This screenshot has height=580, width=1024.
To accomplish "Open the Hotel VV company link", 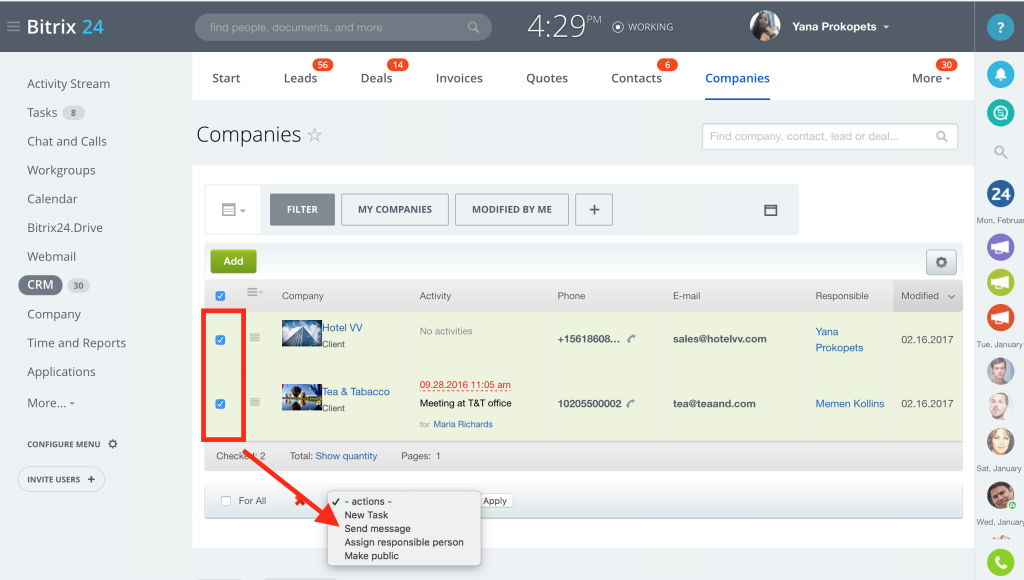I will (x=342, y=328).
